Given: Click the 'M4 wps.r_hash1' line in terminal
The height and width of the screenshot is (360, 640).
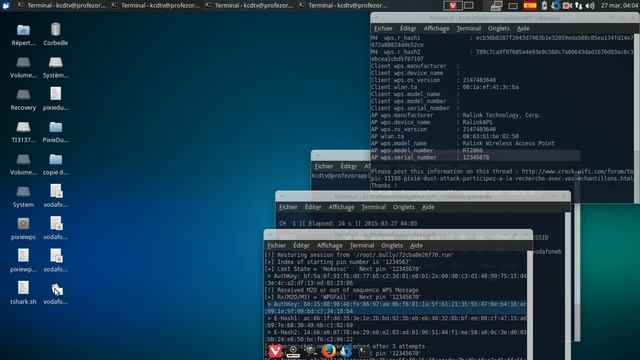Looking at the screenshot, I should 502,41.
